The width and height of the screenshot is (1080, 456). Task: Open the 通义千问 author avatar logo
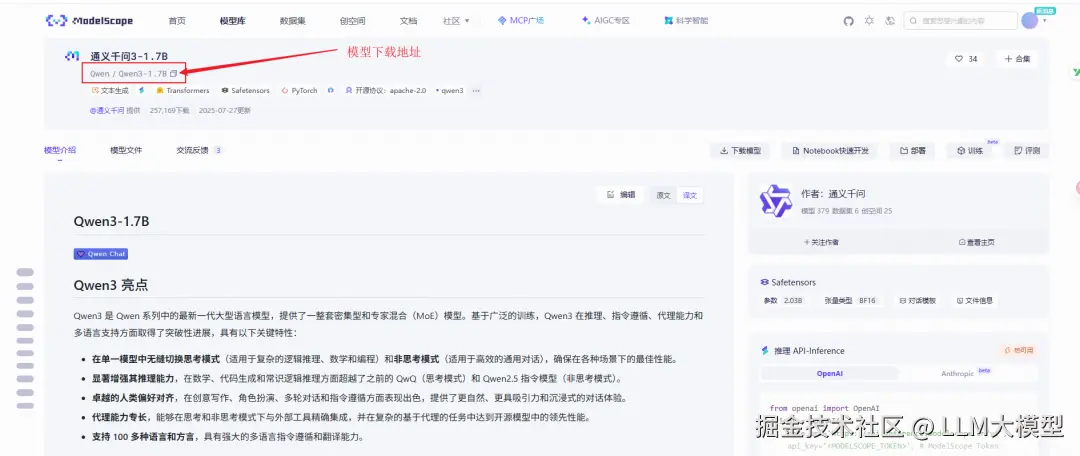click(776, 200)
